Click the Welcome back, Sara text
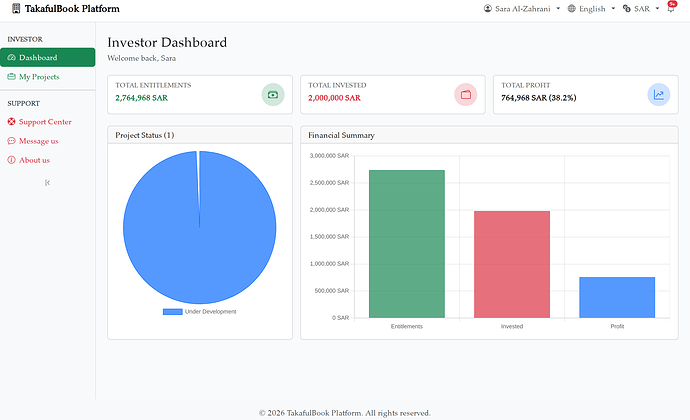690x420 pixels. [142, 58]
